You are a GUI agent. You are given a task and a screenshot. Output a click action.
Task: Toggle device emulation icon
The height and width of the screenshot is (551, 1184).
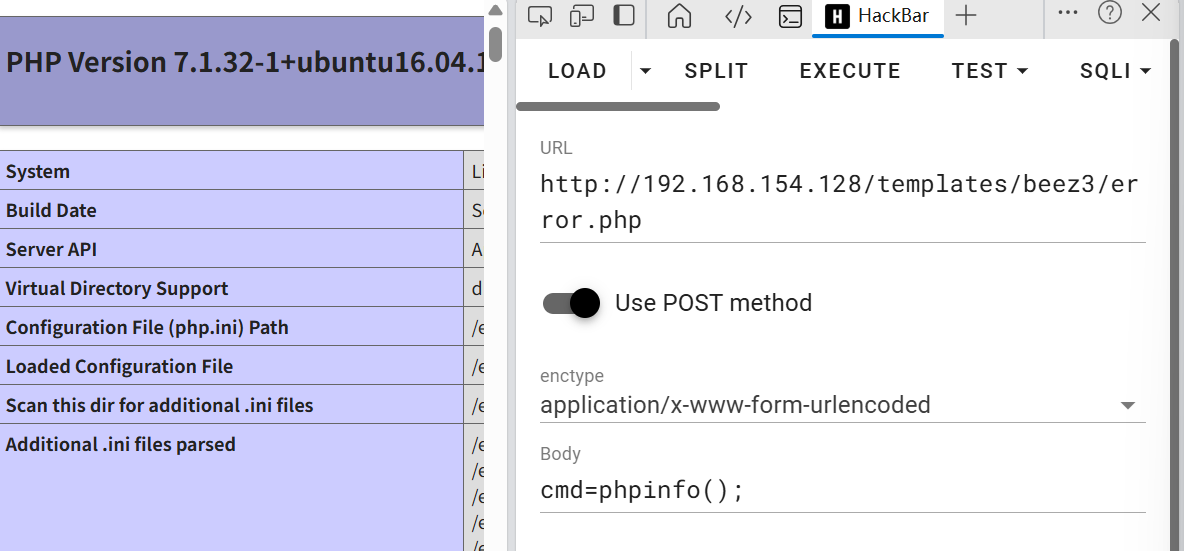(x=581, y=16)
